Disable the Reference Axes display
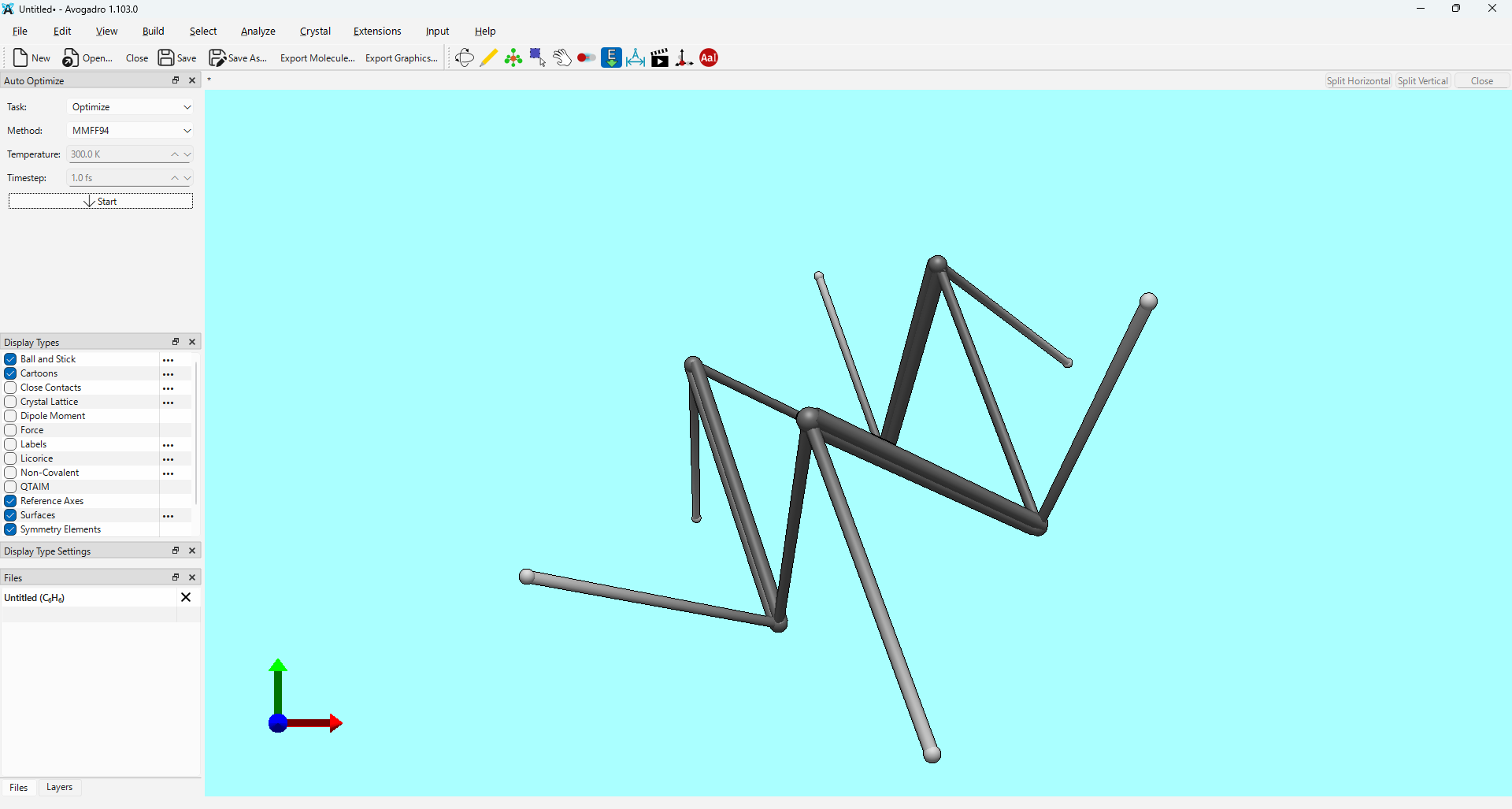The width and height of the screenshot is (1512, 809). click(x=10, y=501)
